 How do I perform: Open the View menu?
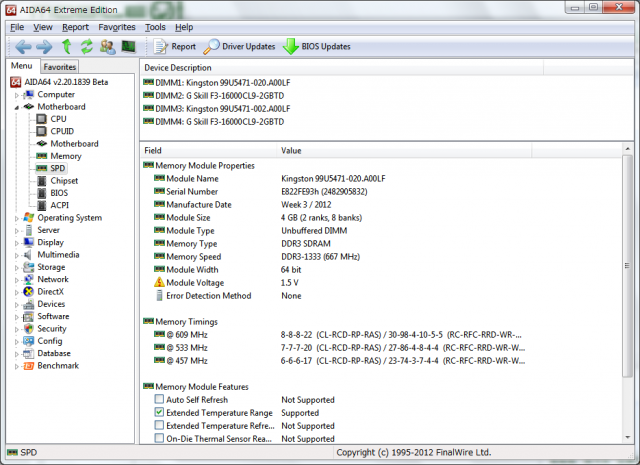tap(43, 27)
